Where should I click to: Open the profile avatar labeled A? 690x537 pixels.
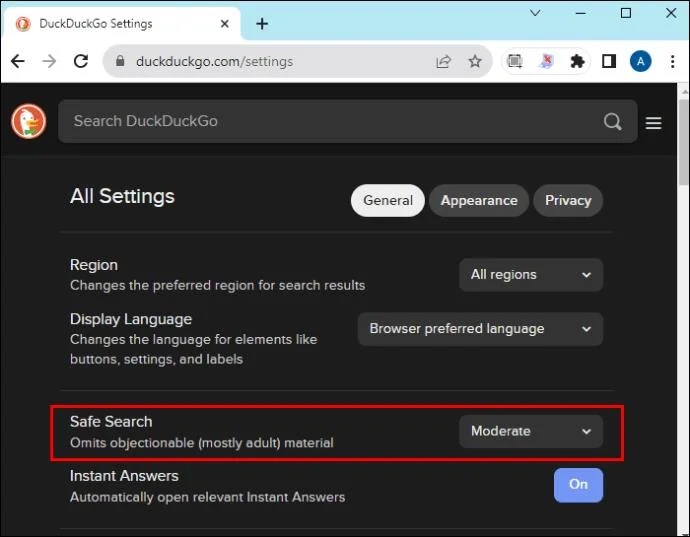click(x=640, y=61)
